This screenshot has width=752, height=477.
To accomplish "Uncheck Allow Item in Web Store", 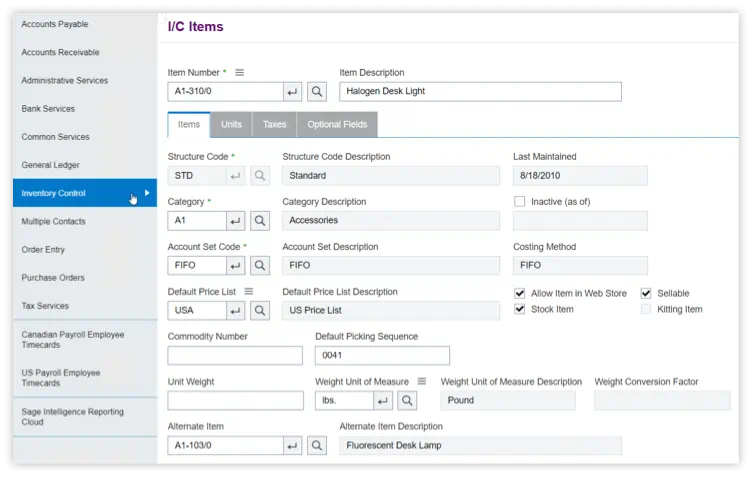I will pyautogui.click(x=519, y=293).
